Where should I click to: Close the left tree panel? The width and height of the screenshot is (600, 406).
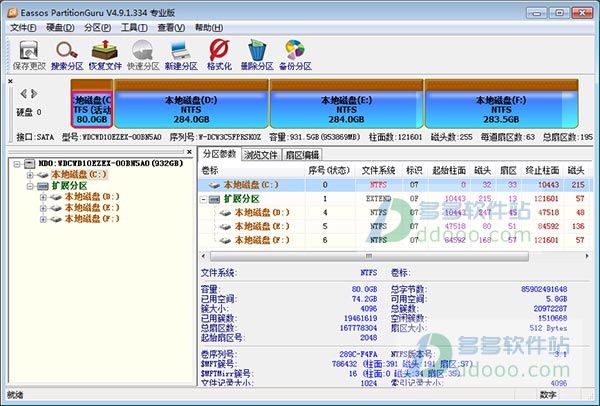point(189,152)
